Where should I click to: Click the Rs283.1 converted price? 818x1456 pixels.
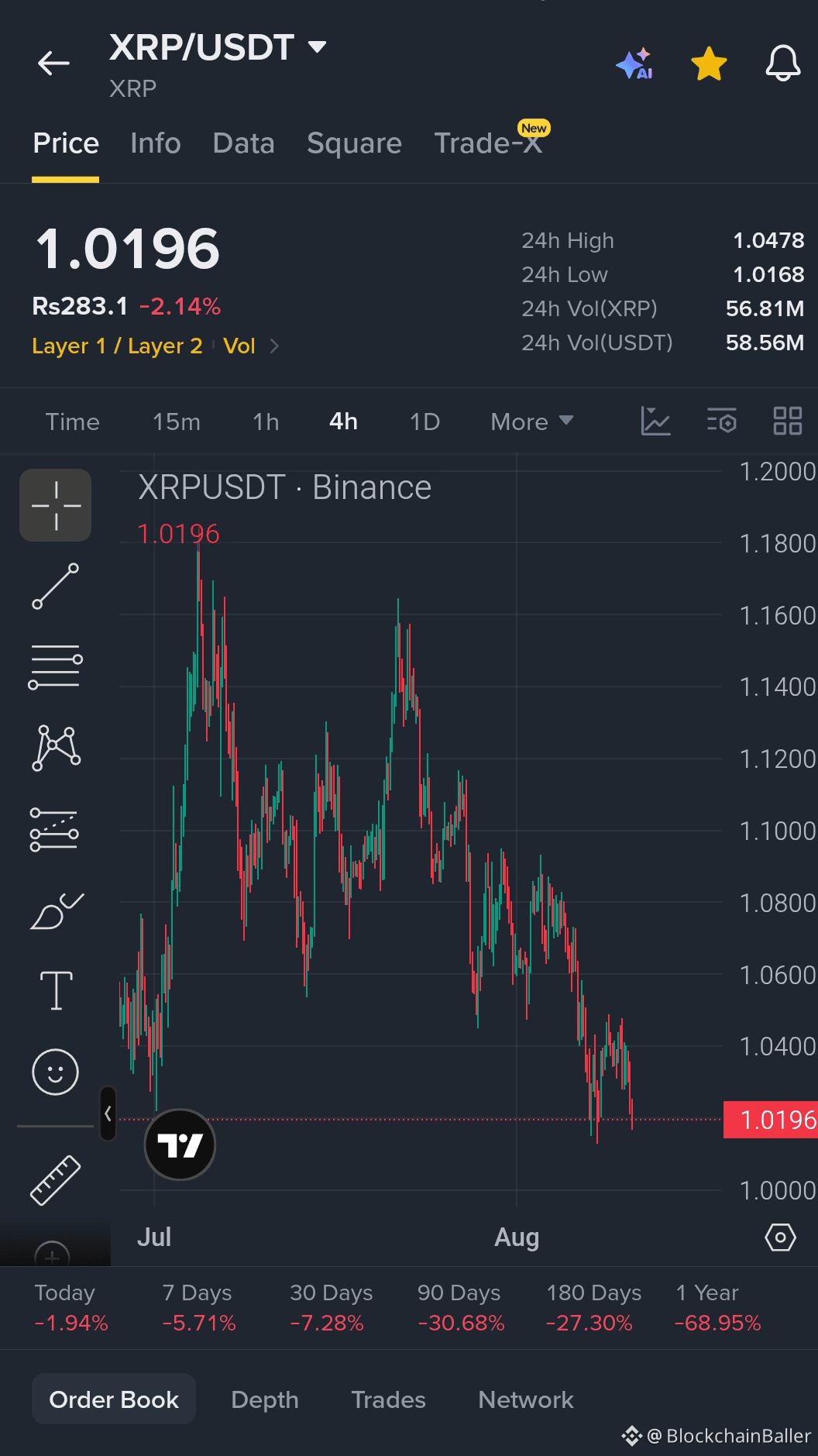(80, 307)
